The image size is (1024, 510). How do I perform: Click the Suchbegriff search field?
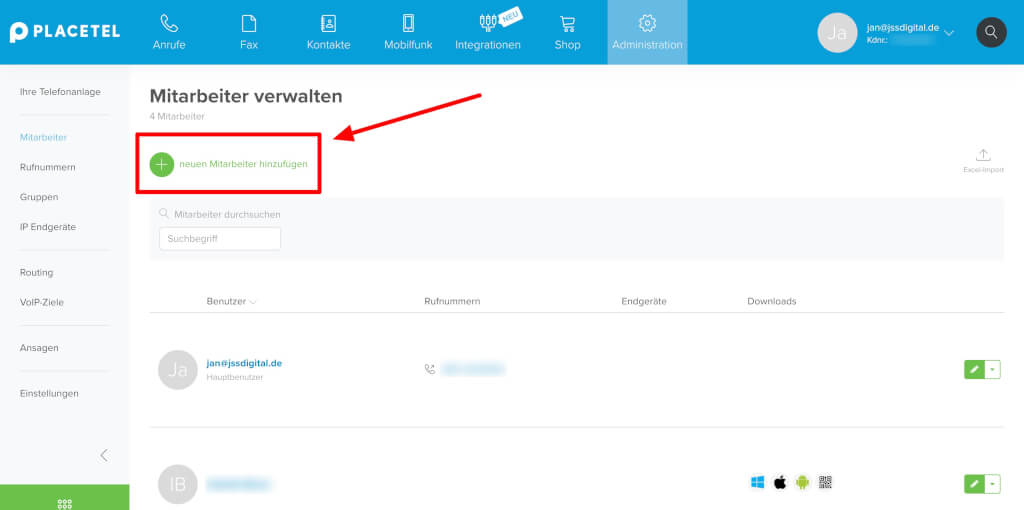220,238
